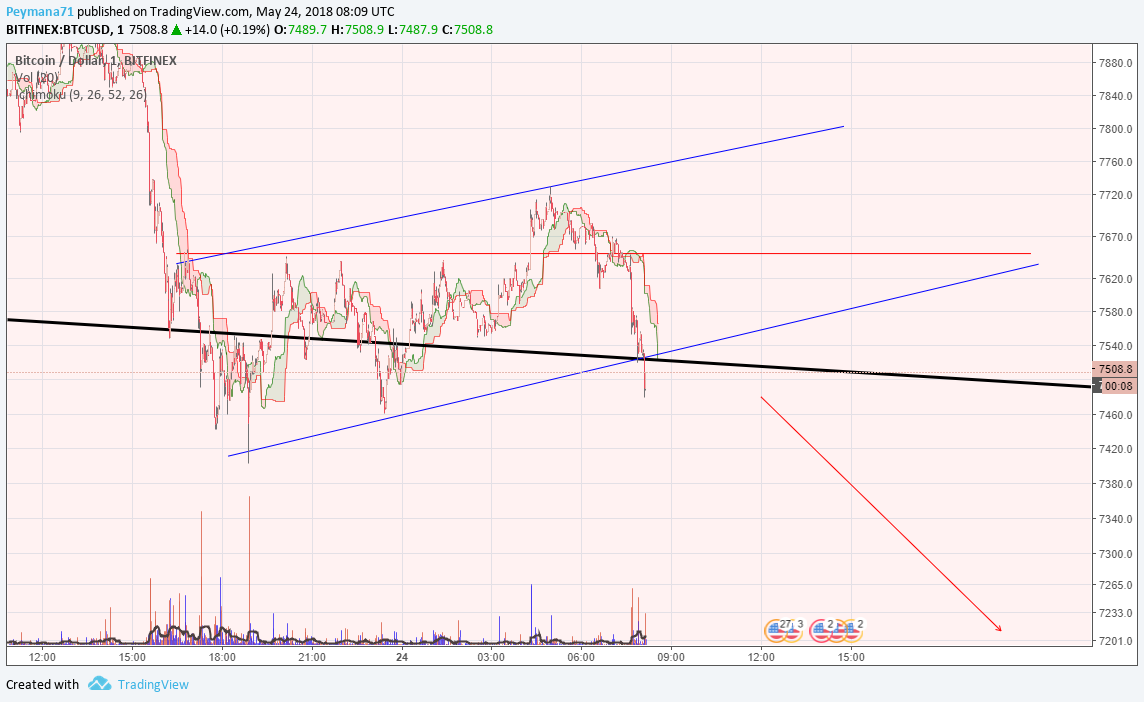The width and height of the screenshot is (1144, 702).
Task: Click the TradingView cloud logo icon
Action: pos(99,684)
